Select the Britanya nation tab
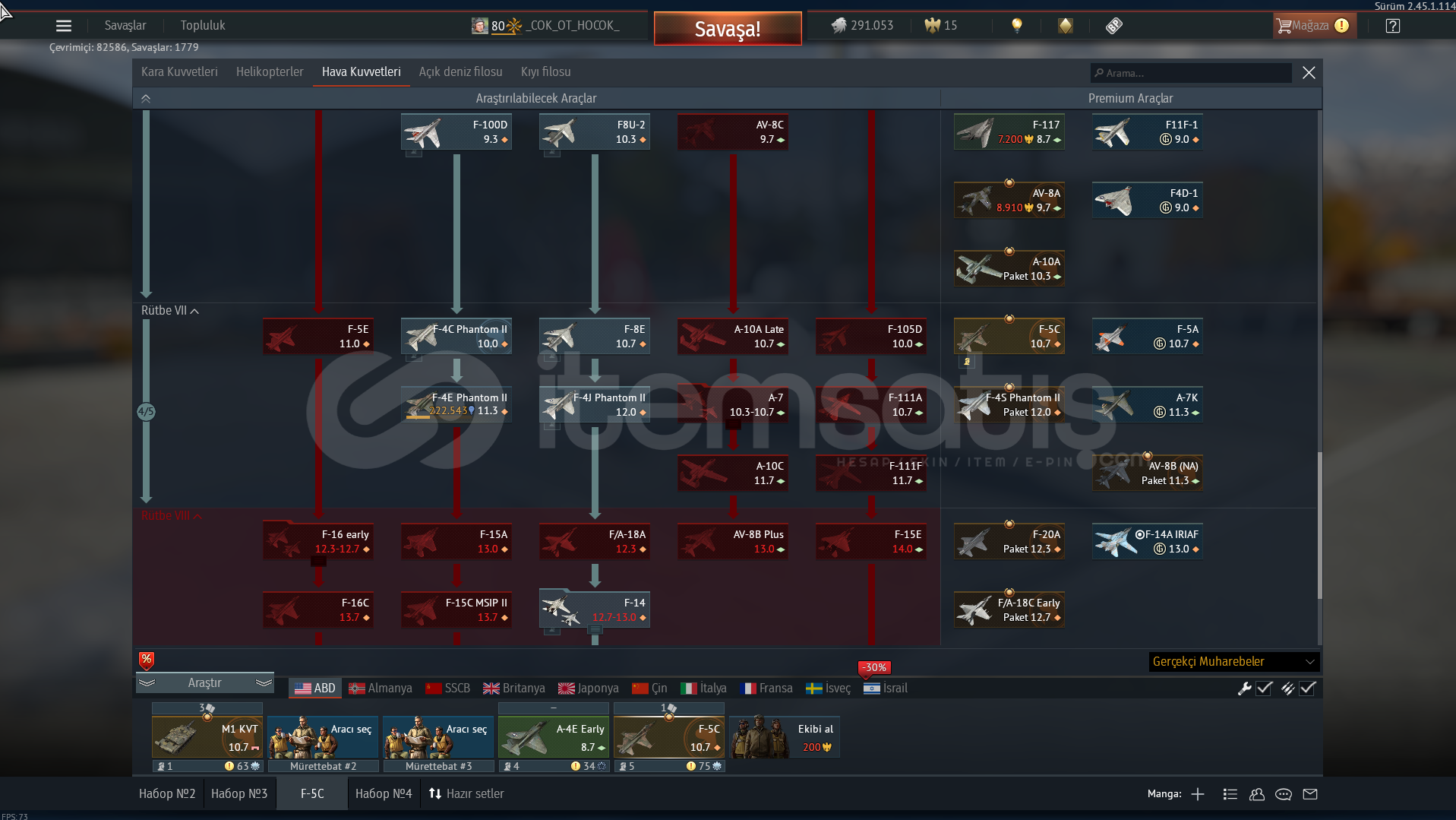 [514, 689]
